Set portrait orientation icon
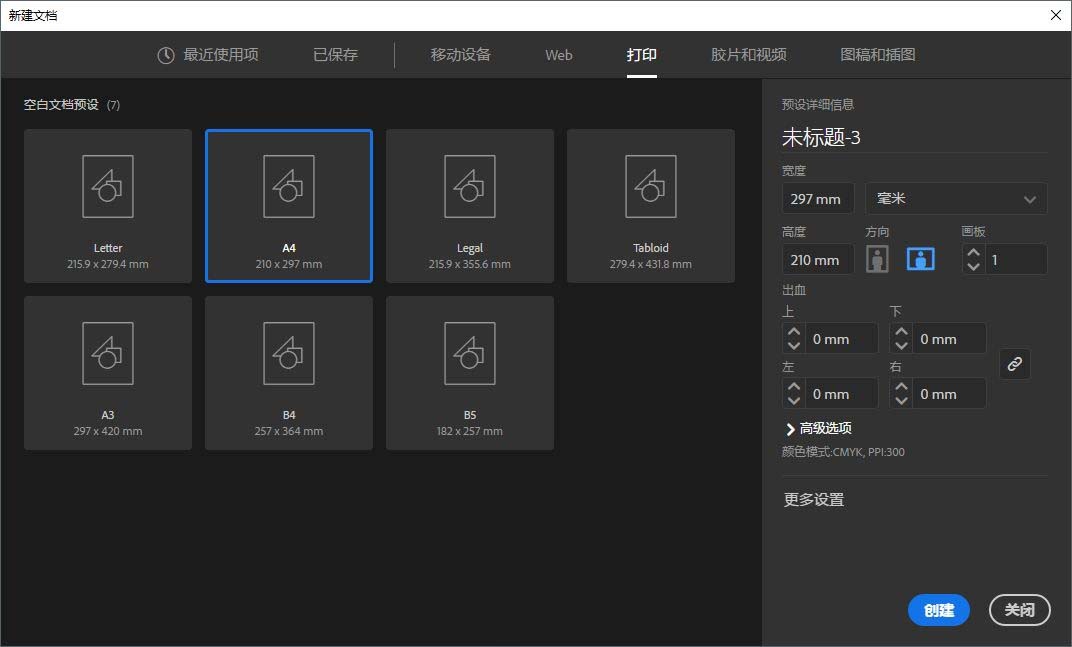This screenshot has height=647, width=1072. 877,259
